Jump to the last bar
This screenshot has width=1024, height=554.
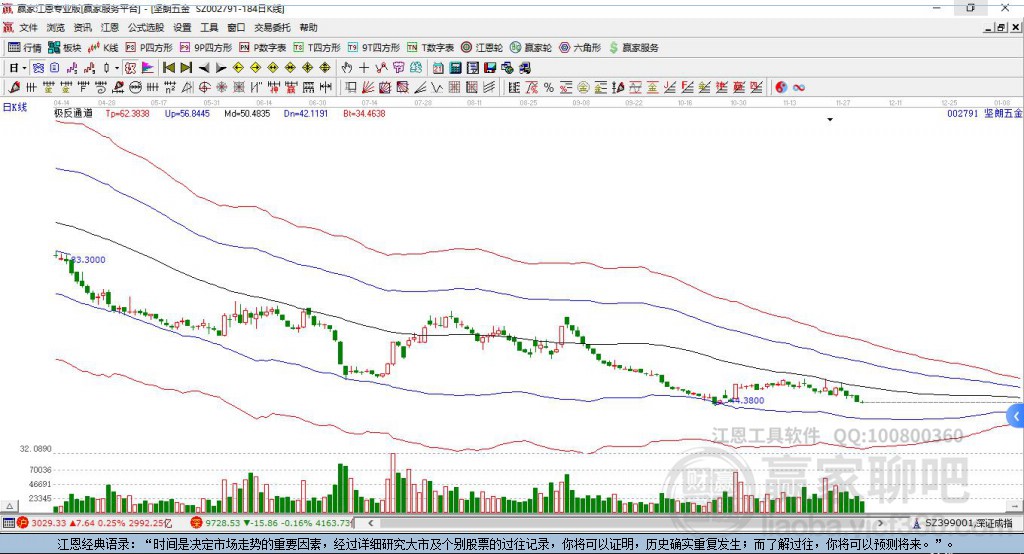coord(186,68)
